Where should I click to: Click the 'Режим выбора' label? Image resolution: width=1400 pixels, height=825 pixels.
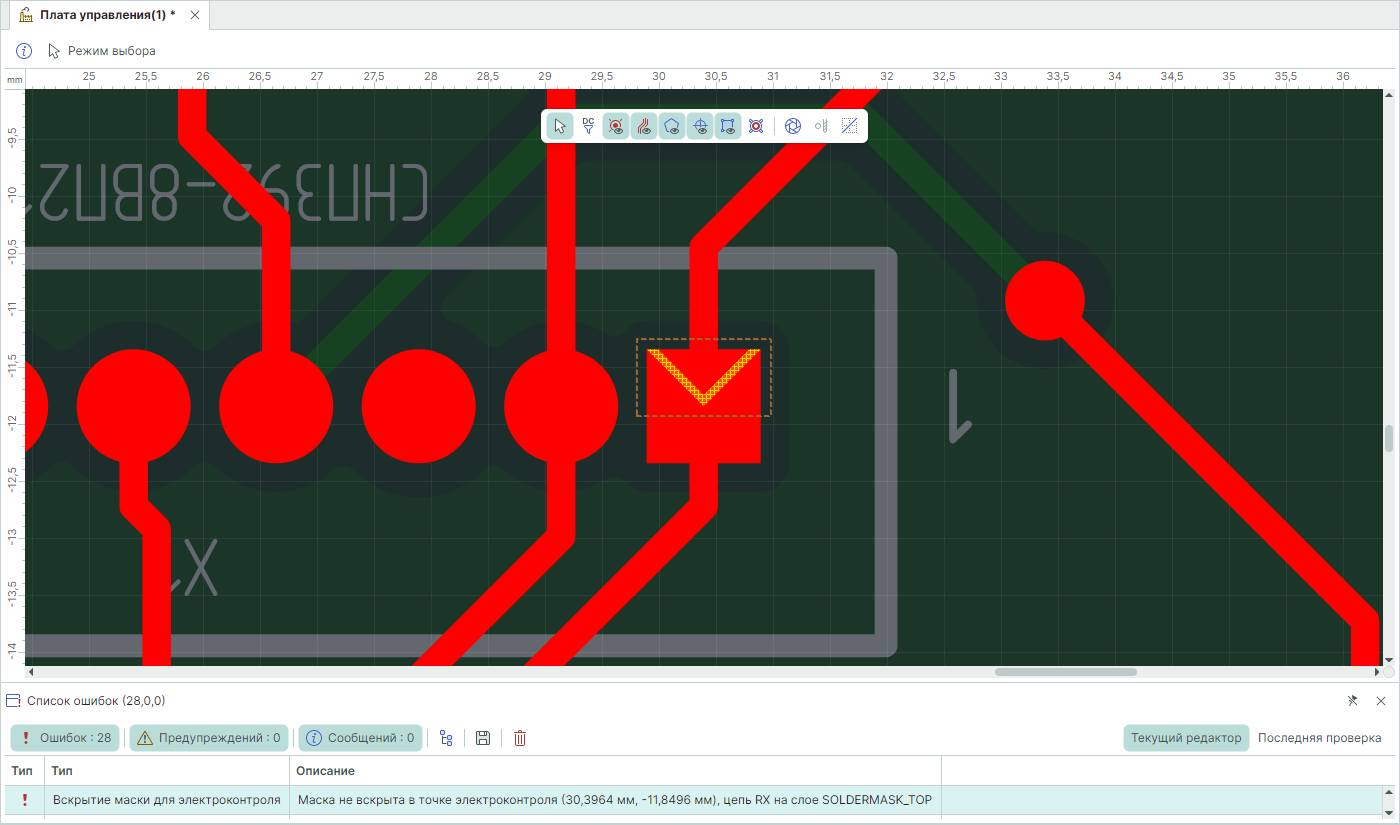coord(112,51)
